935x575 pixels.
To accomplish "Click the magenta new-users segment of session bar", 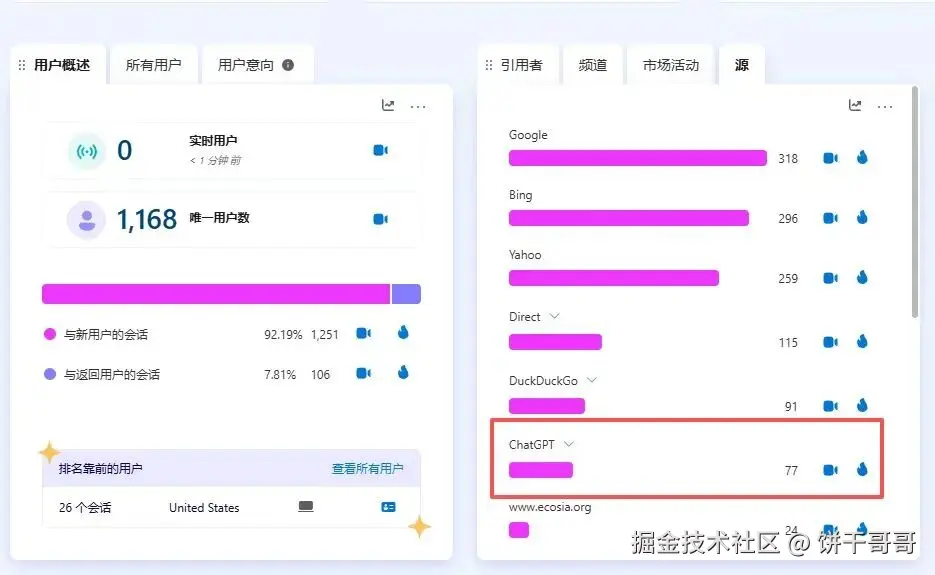I will click(x=216, y=294).
